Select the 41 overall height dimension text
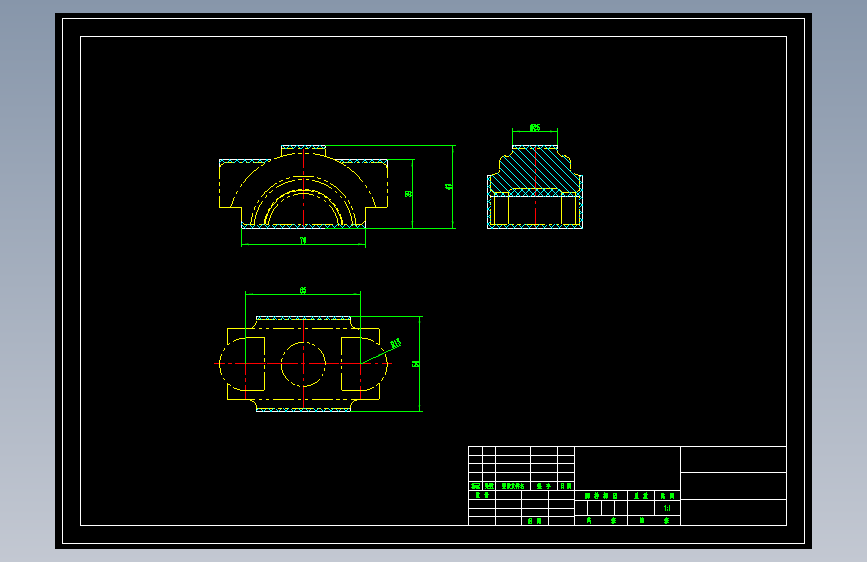 point(448,187)
